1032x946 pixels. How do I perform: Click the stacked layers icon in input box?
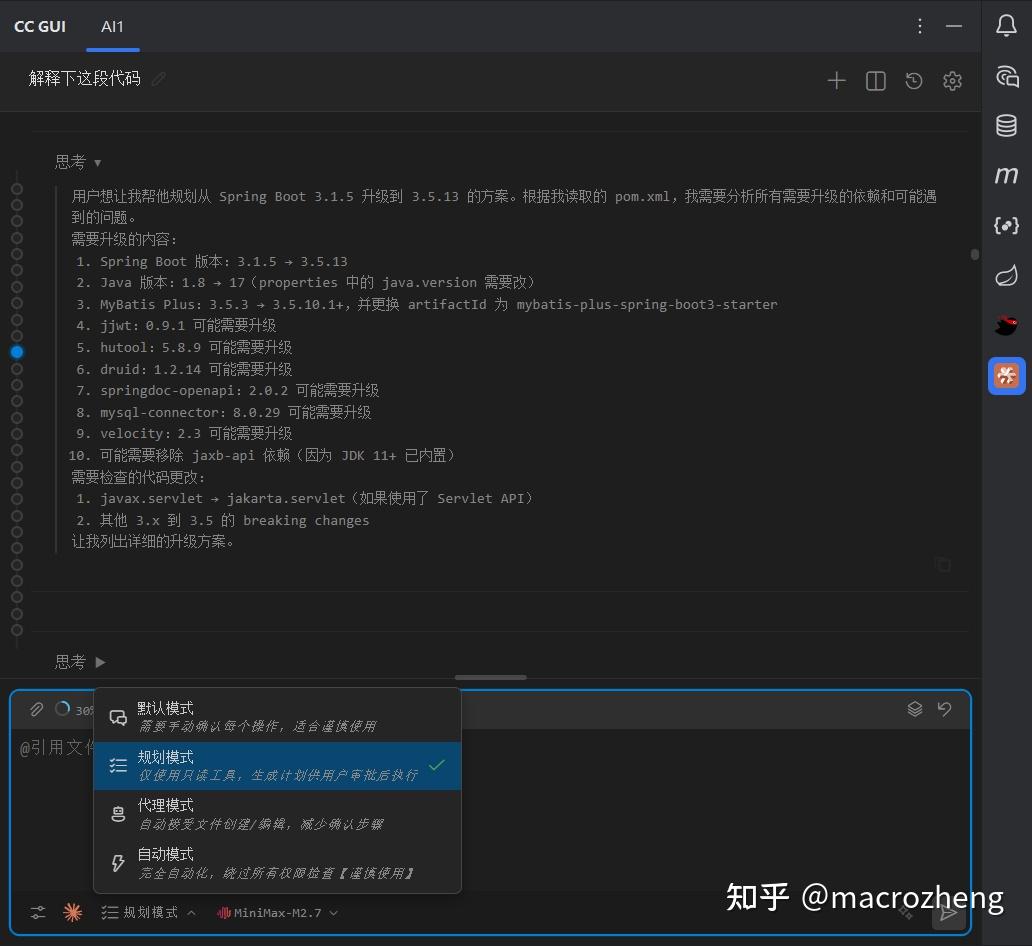pos(914,708)
